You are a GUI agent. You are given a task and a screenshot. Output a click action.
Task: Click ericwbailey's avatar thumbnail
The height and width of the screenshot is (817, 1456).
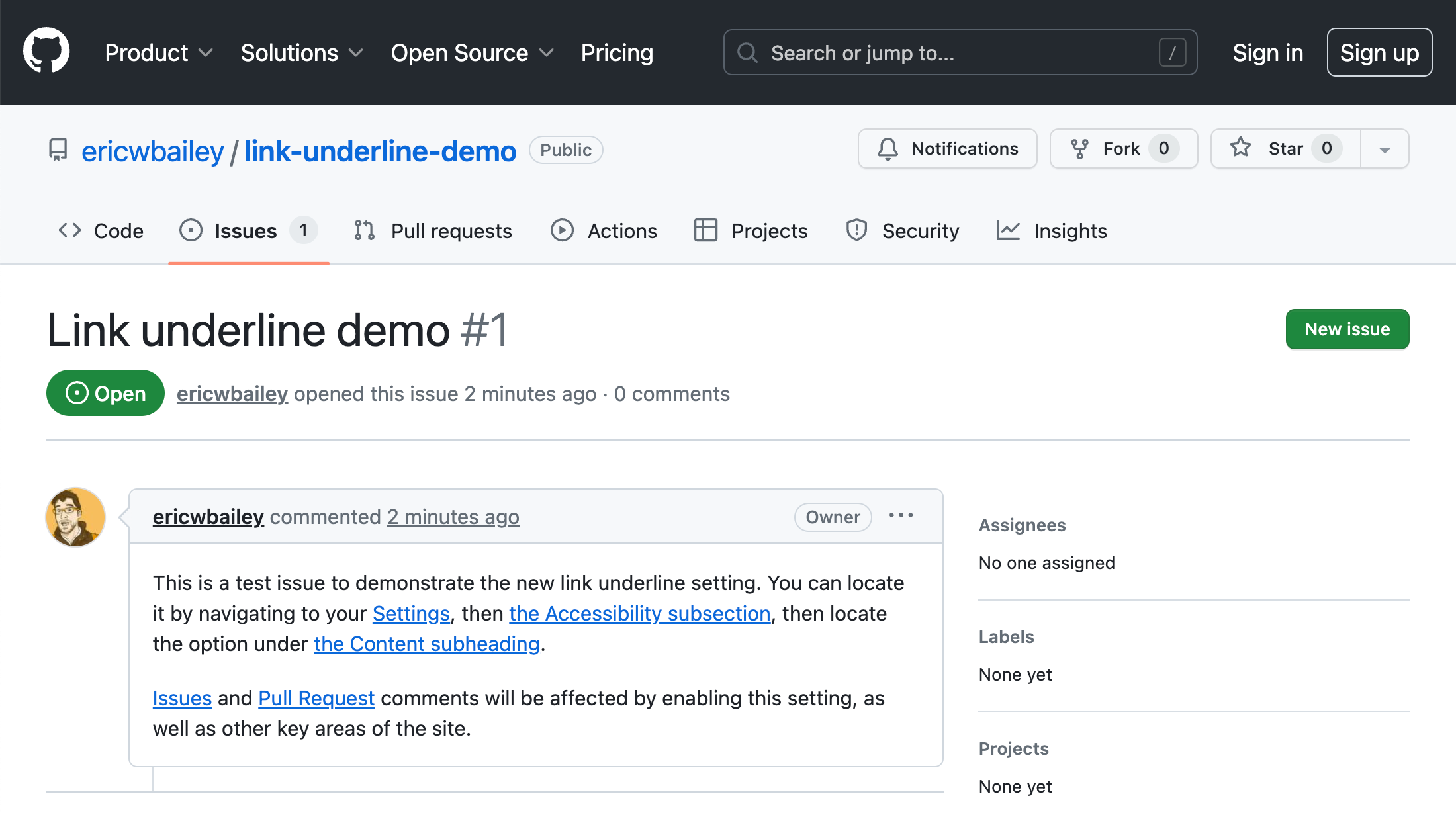click(75, 517)
